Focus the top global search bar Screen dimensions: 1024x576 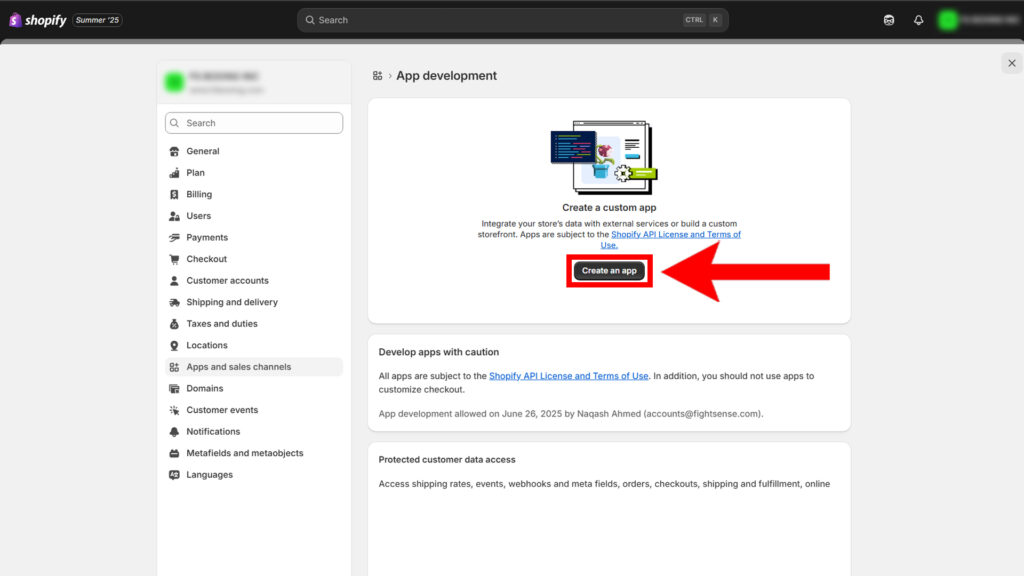[513, 20]
